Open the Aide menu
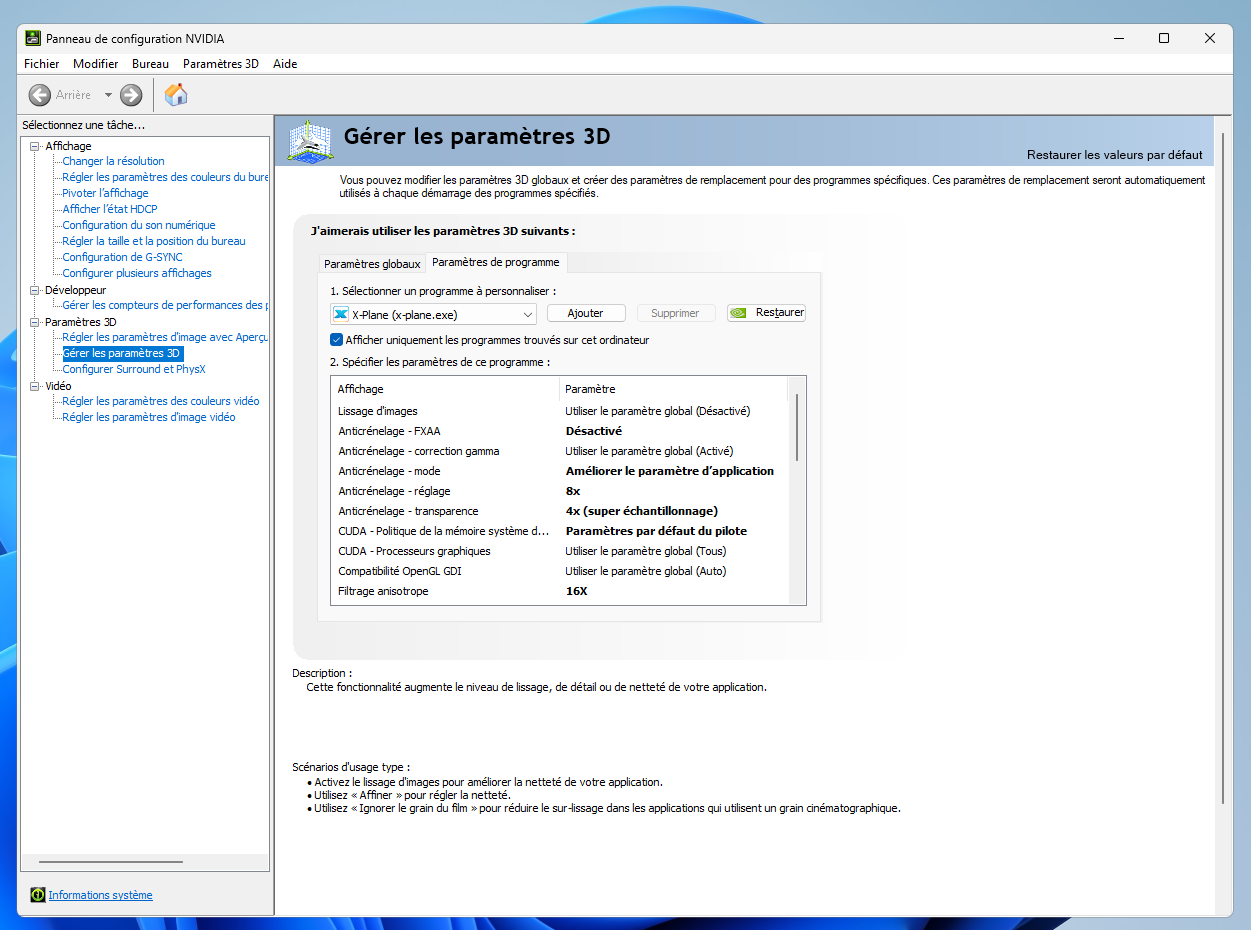 285,63
